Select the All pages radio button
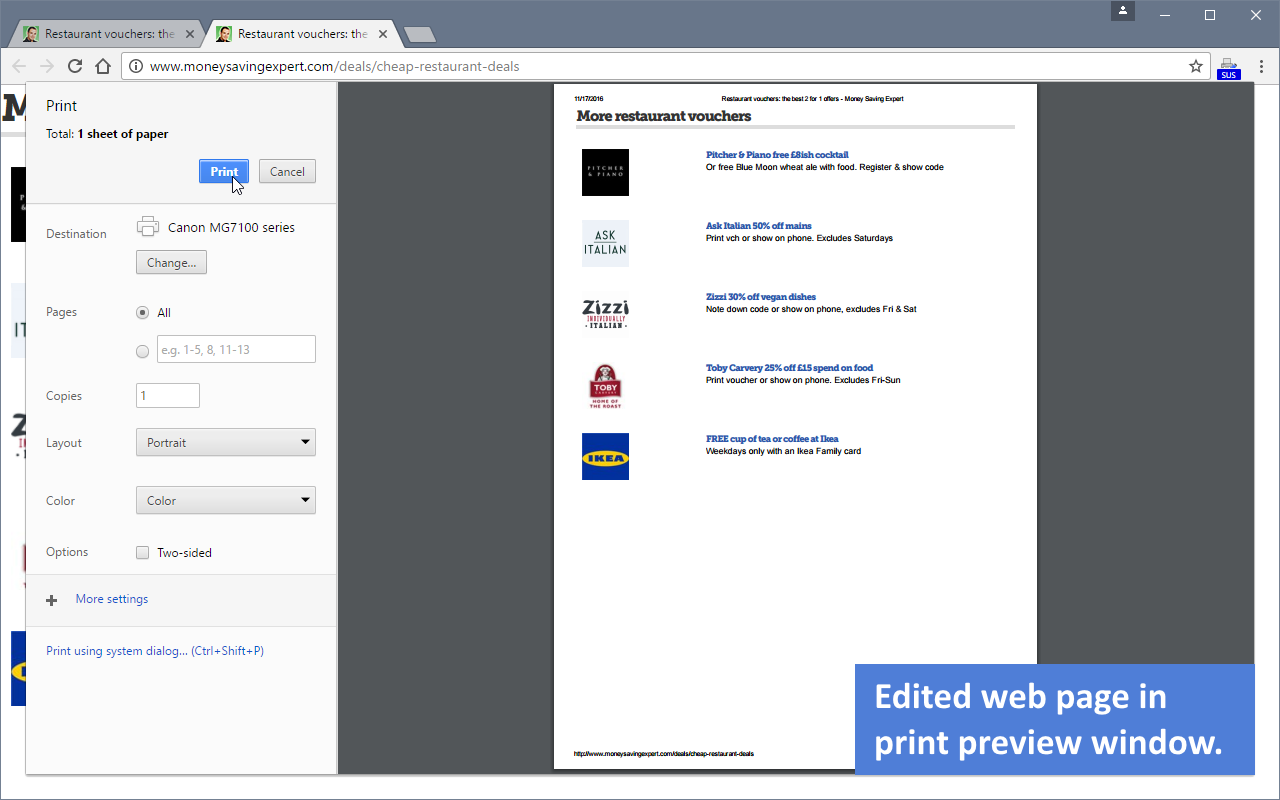The height and width of the screenshot is (800, 1280). pyautogui.click(x=142, y=313)
